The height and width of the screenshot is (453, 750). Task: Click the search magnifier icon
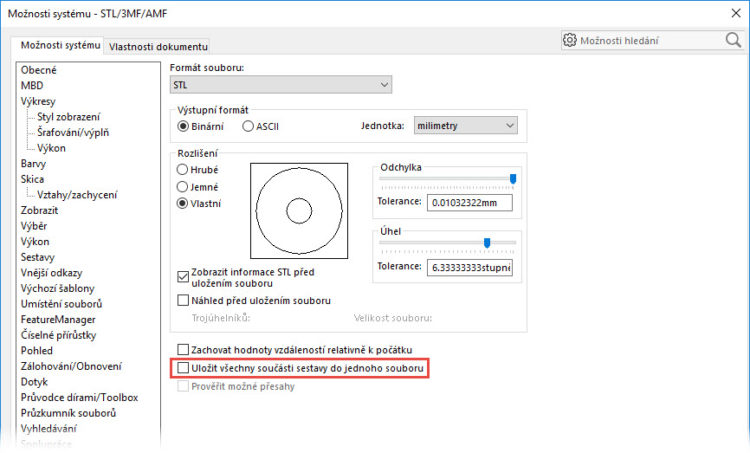(732, 41)
